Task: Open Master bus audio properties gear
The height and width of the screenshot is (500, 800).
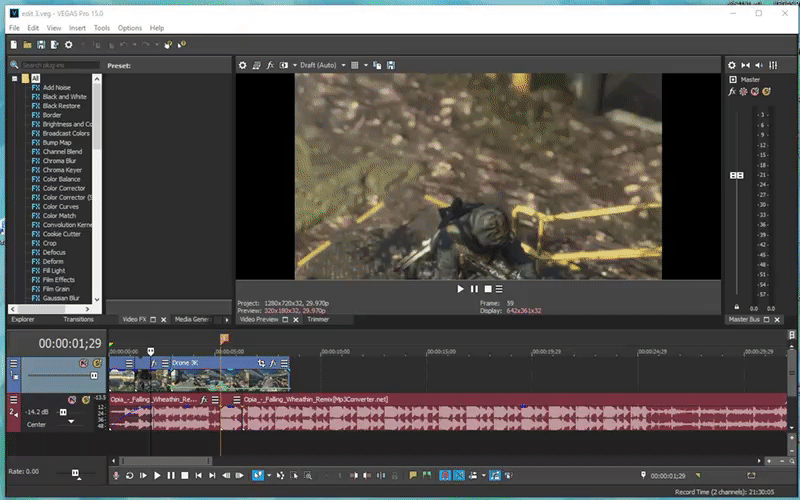Action: (732, 65)
